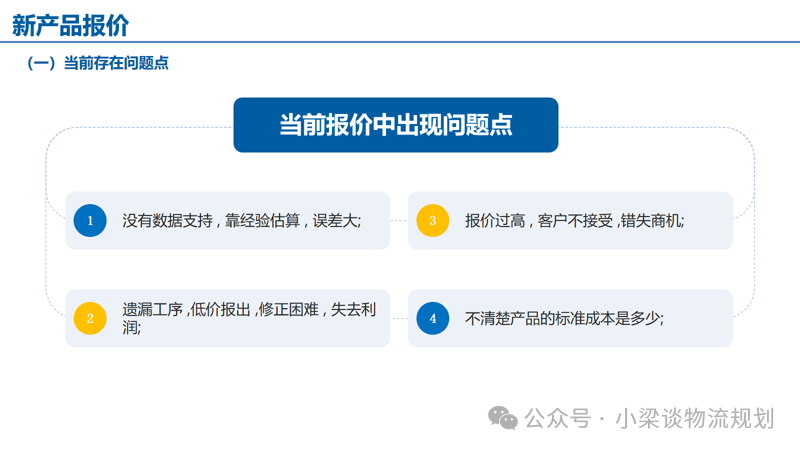This screenshot has height=450, width=800.
Task: Select the dashed connector left of the banner
Action: (140, 128)
